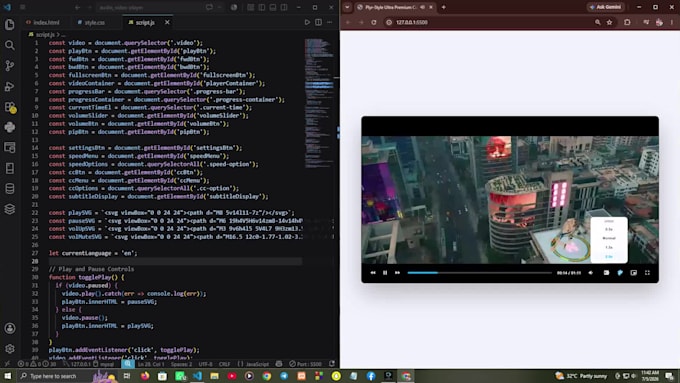Open the Windows Start menu
This screenshot has width=680, height=383.
(7, 376)
